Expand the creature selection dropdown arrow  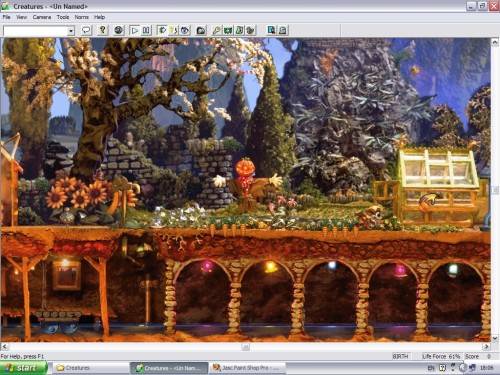click(71, 31)
